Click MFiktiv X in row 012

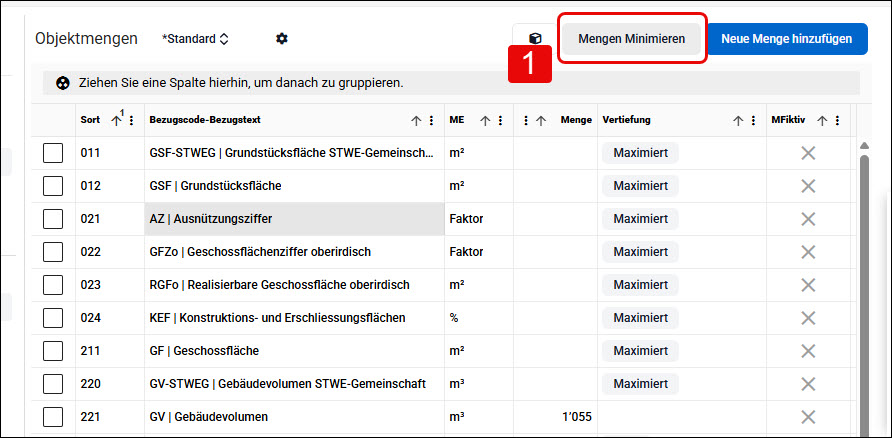click(808, 186)
